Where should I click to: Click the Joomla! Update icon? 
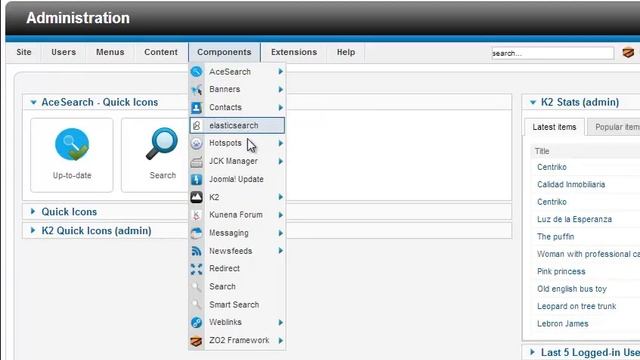coord(196,179)
